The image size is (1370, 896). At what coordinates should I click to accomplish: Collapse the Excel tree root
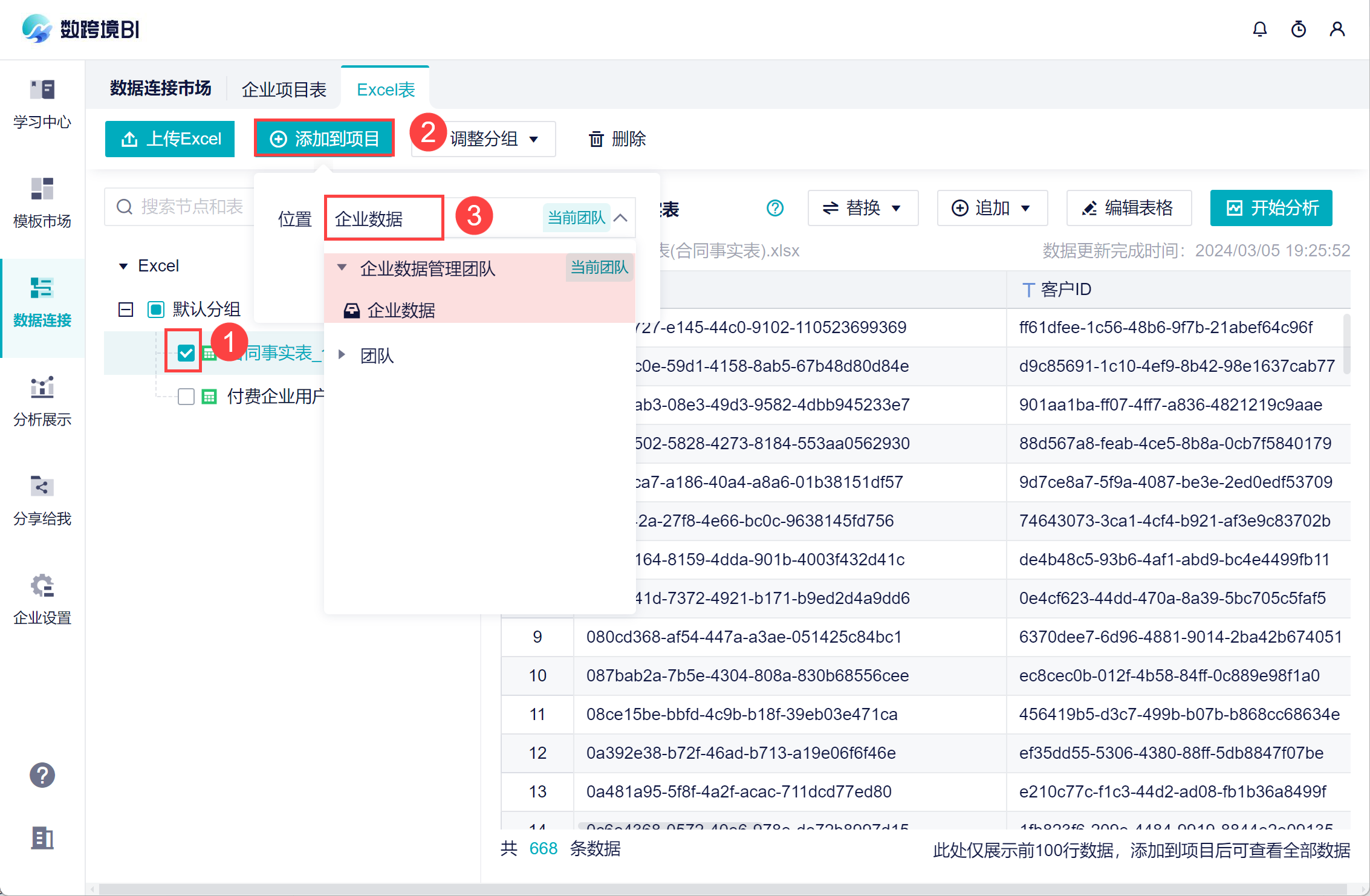tap(123, 266)
